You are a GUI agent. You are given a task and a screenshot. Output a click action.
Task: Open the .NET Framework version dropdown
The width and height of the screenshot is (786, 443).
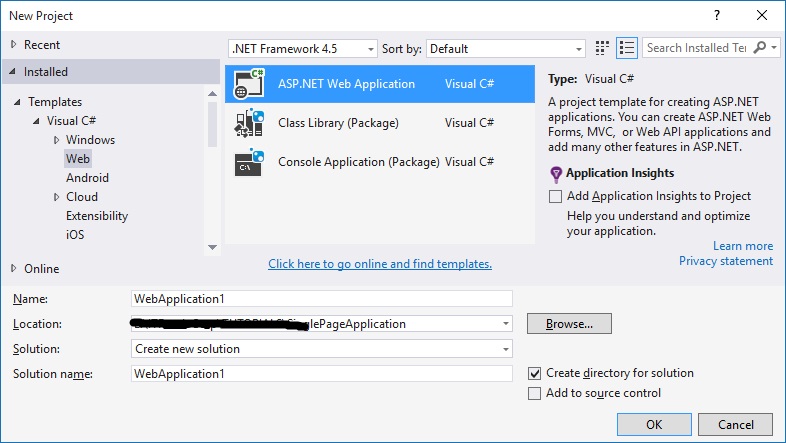click(x=302, y=49)
